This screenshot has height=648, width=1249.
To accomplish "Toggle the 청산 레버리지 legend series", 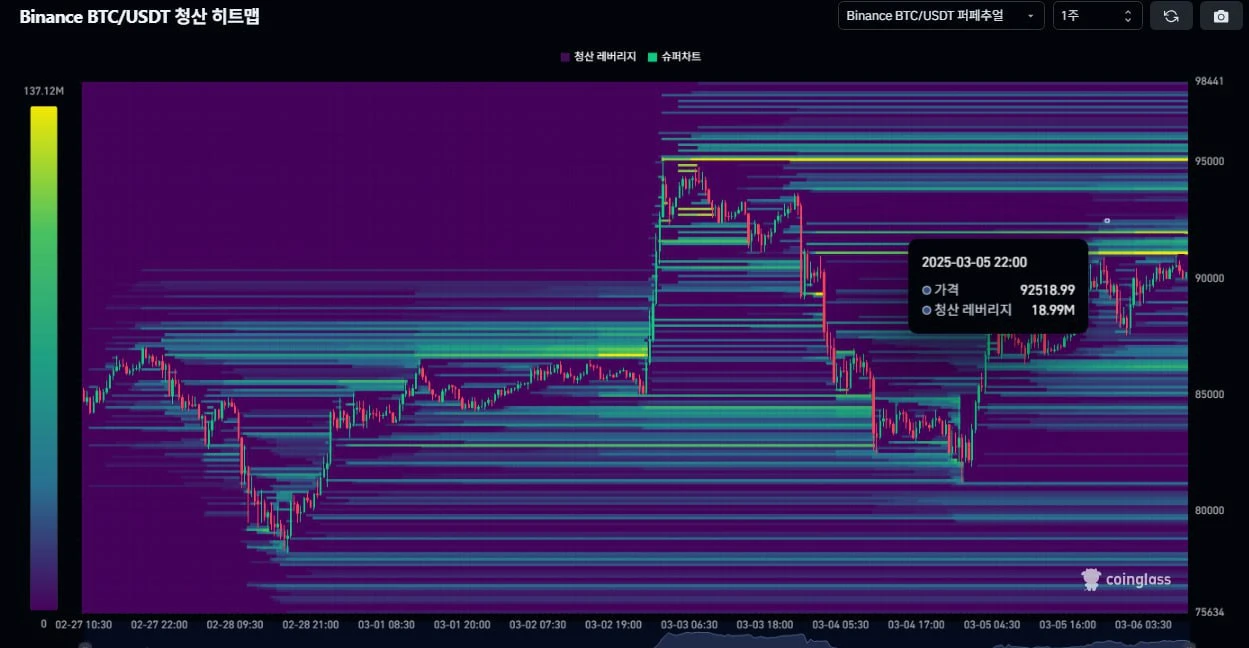I will [x=598, y=57].
